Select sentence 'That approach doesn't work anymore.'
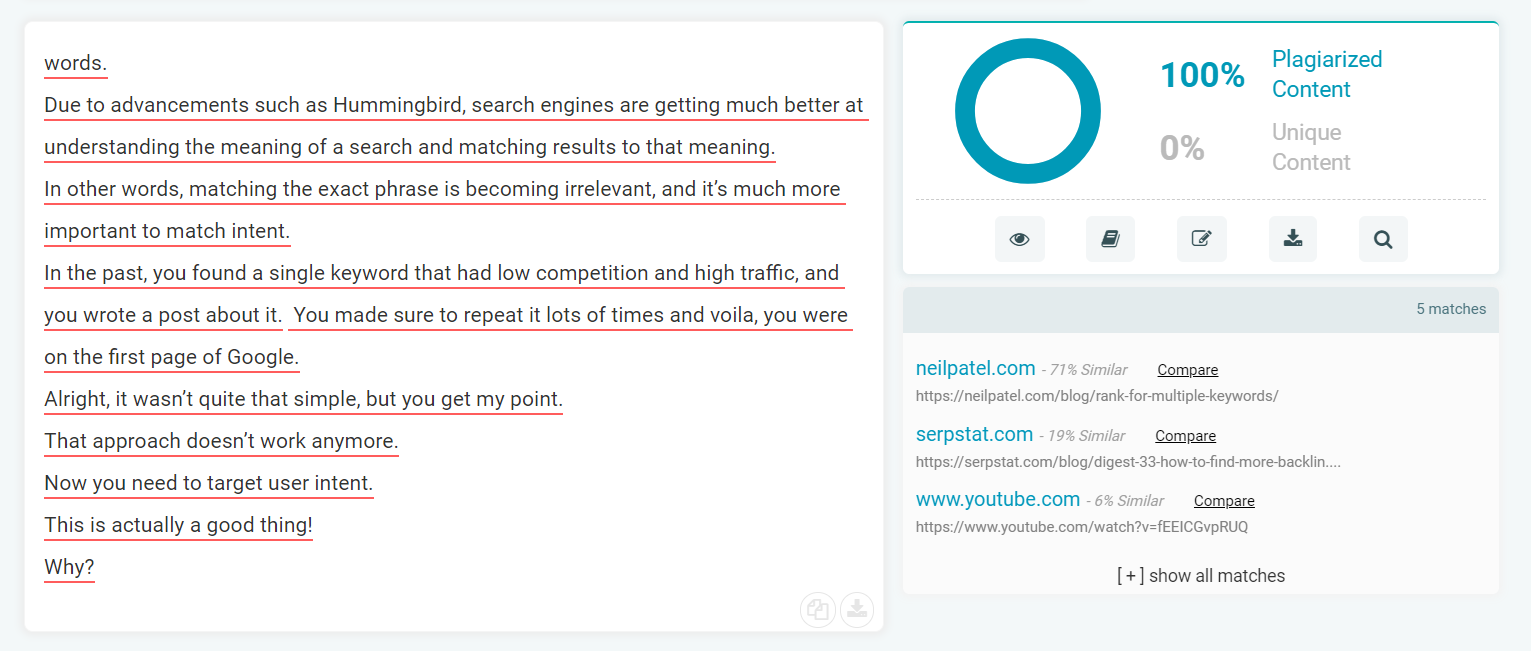 click(x=221, y=441)
